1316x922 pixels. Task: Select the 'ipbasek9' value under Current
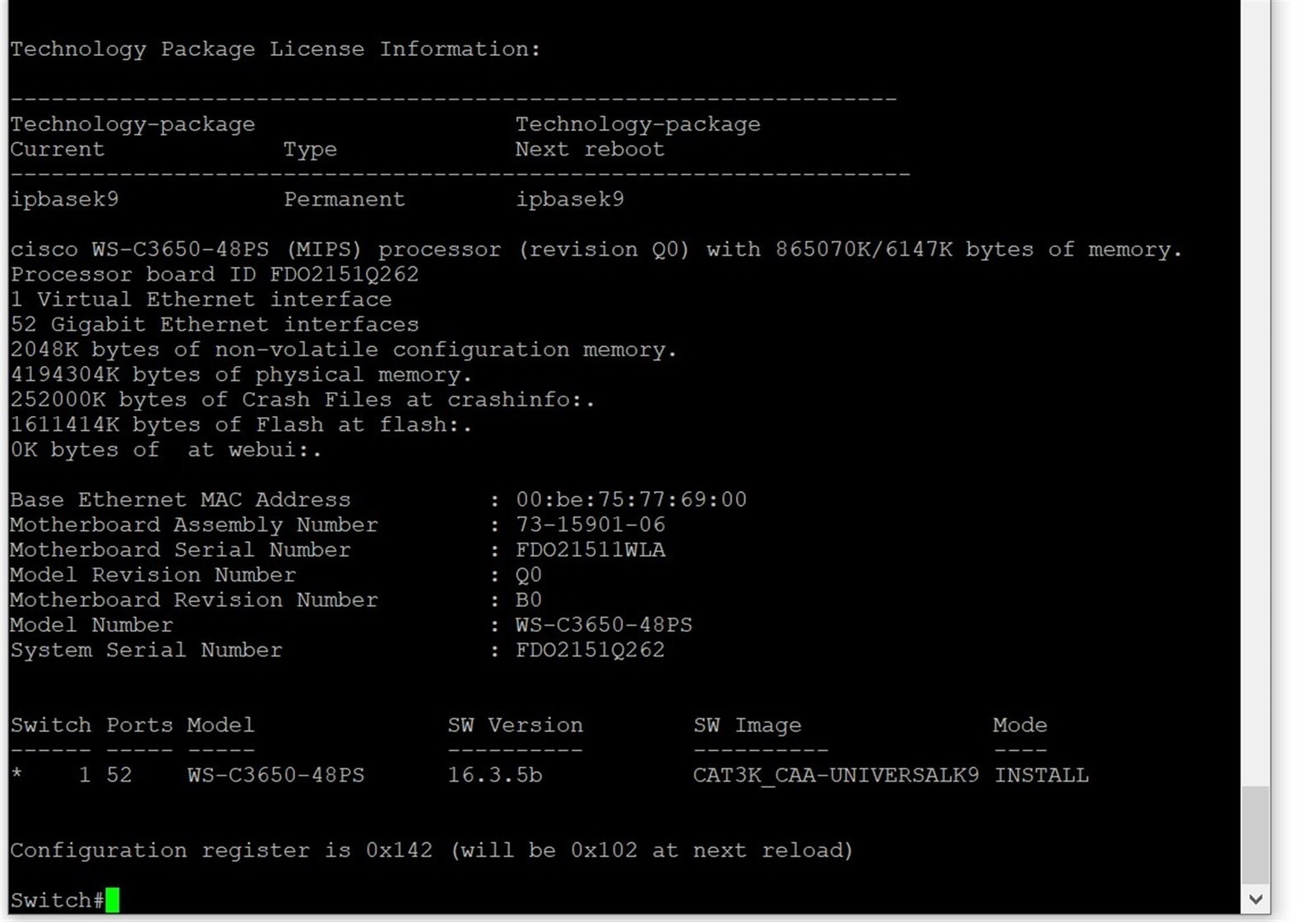pos(64,200)
